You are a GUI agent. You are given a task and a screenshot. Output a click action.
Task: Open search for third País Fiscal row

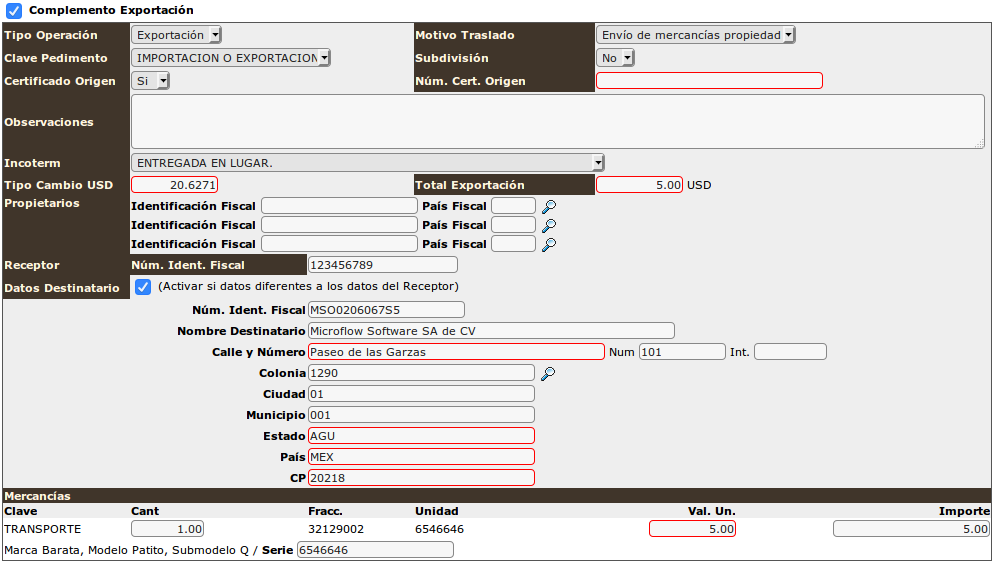coord(549,244)
